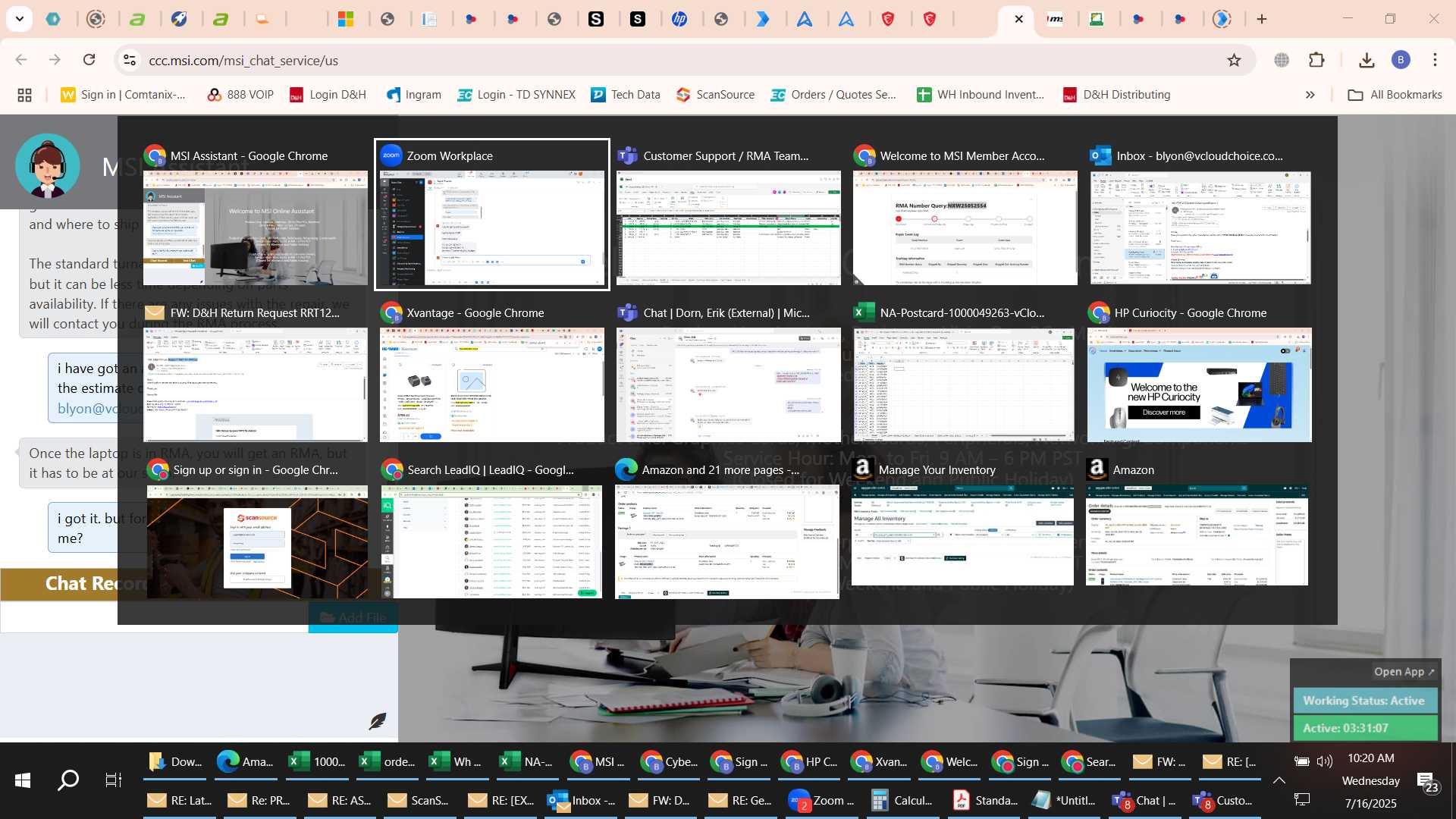The width and height of the screenshot is (1456, 819).
Task: Open Downloads folder from the taskbar
Action: point(176,761)
